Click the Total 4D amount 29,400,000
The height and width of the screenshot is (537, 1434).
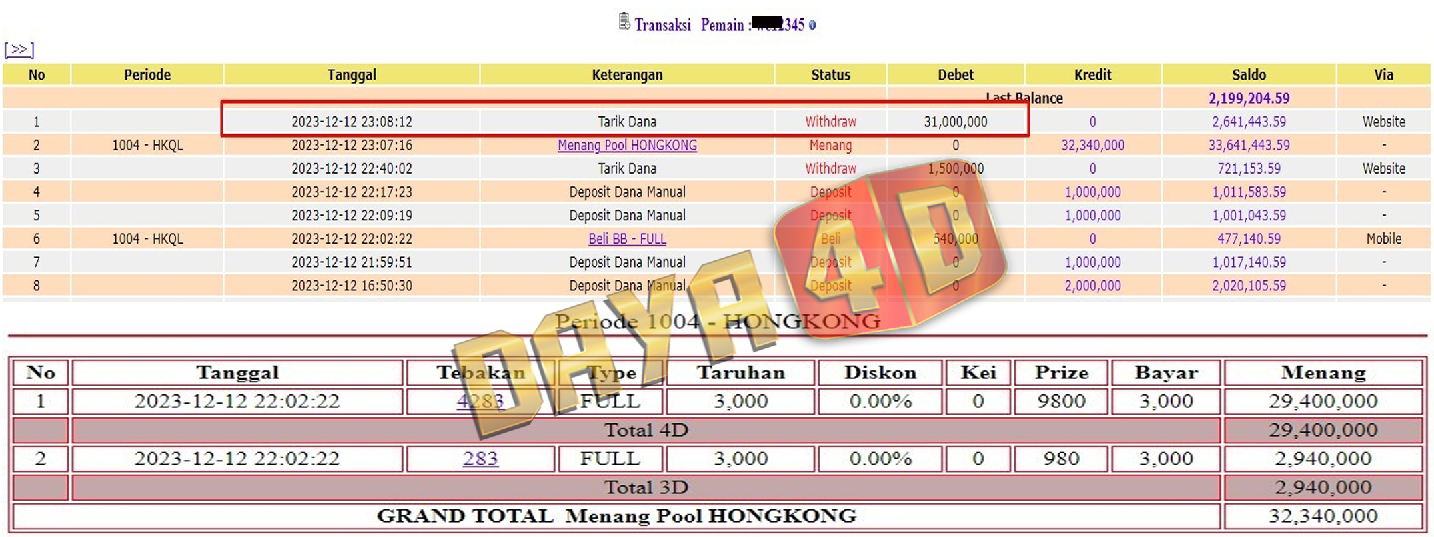point(1322,430)
